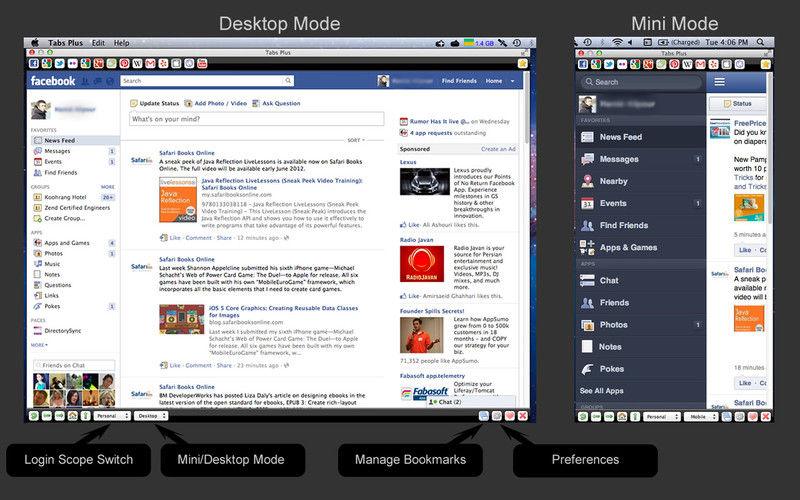Click the Facebook Search field in Desktop Mode

tap(207, 81)
